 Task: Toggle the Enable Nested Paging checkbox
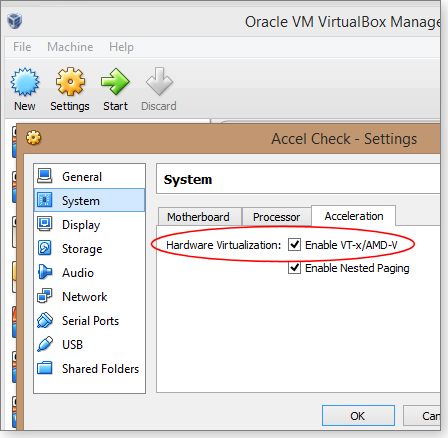click(x=294, y=268)
